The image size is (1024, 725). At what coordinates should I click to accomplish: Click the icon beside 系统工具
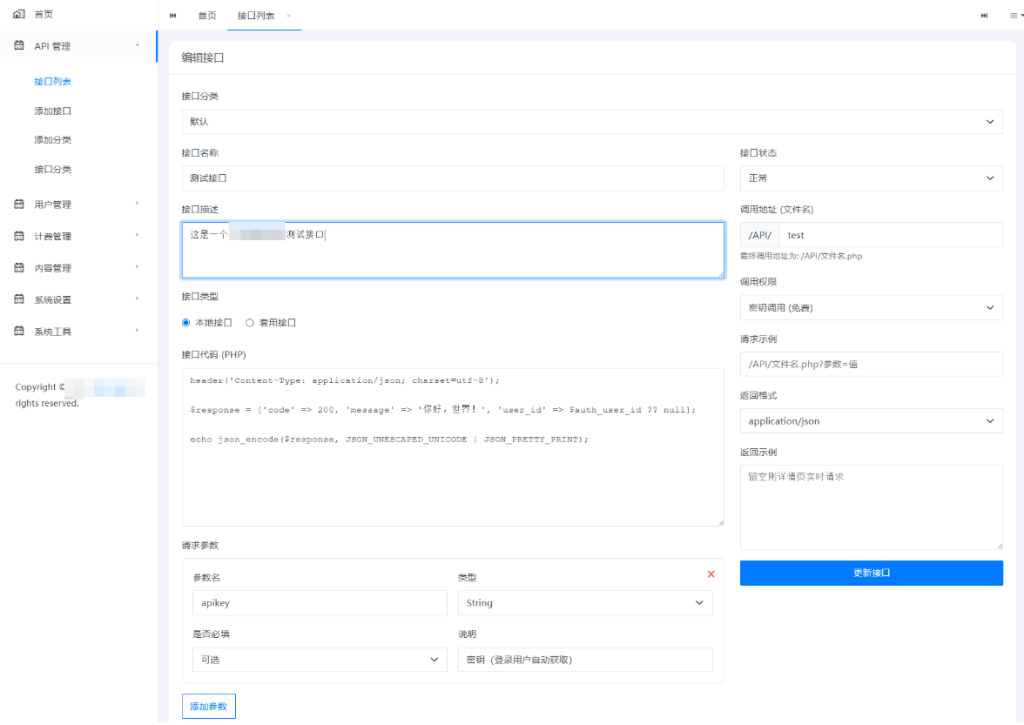[19, 331]
